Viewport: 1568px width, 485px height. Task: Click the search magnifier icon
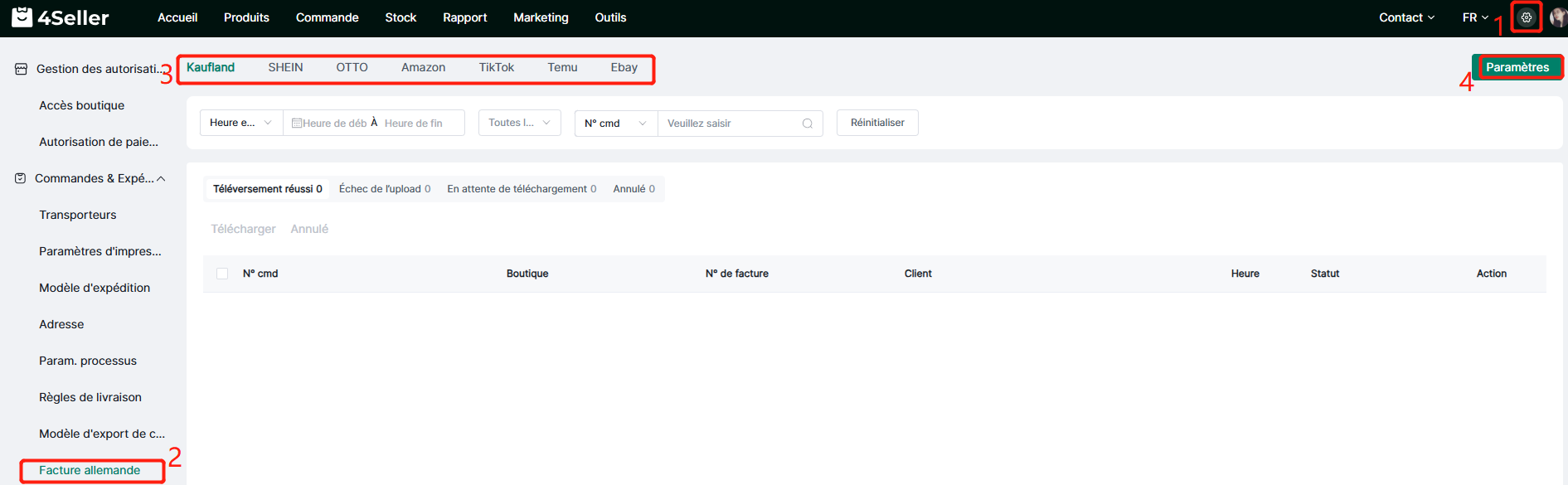[x=807, y=124]
